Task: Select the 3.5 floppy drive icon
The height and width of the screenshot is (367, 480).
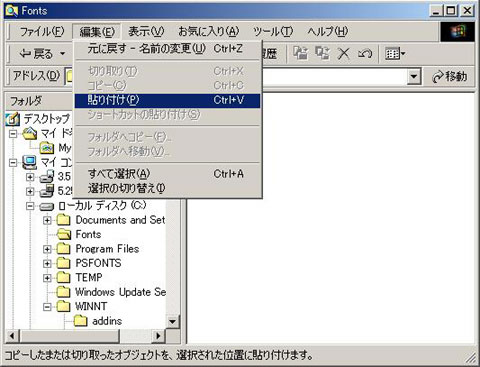Action: 47,176
